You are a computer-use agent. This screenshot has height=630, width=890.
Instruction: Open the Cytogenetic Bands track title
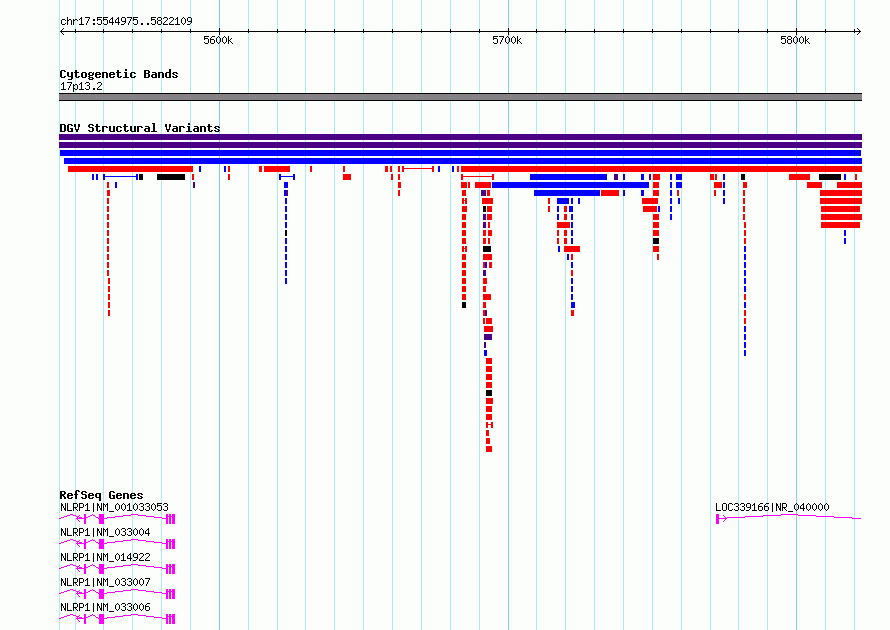click(x=119, y=74)
